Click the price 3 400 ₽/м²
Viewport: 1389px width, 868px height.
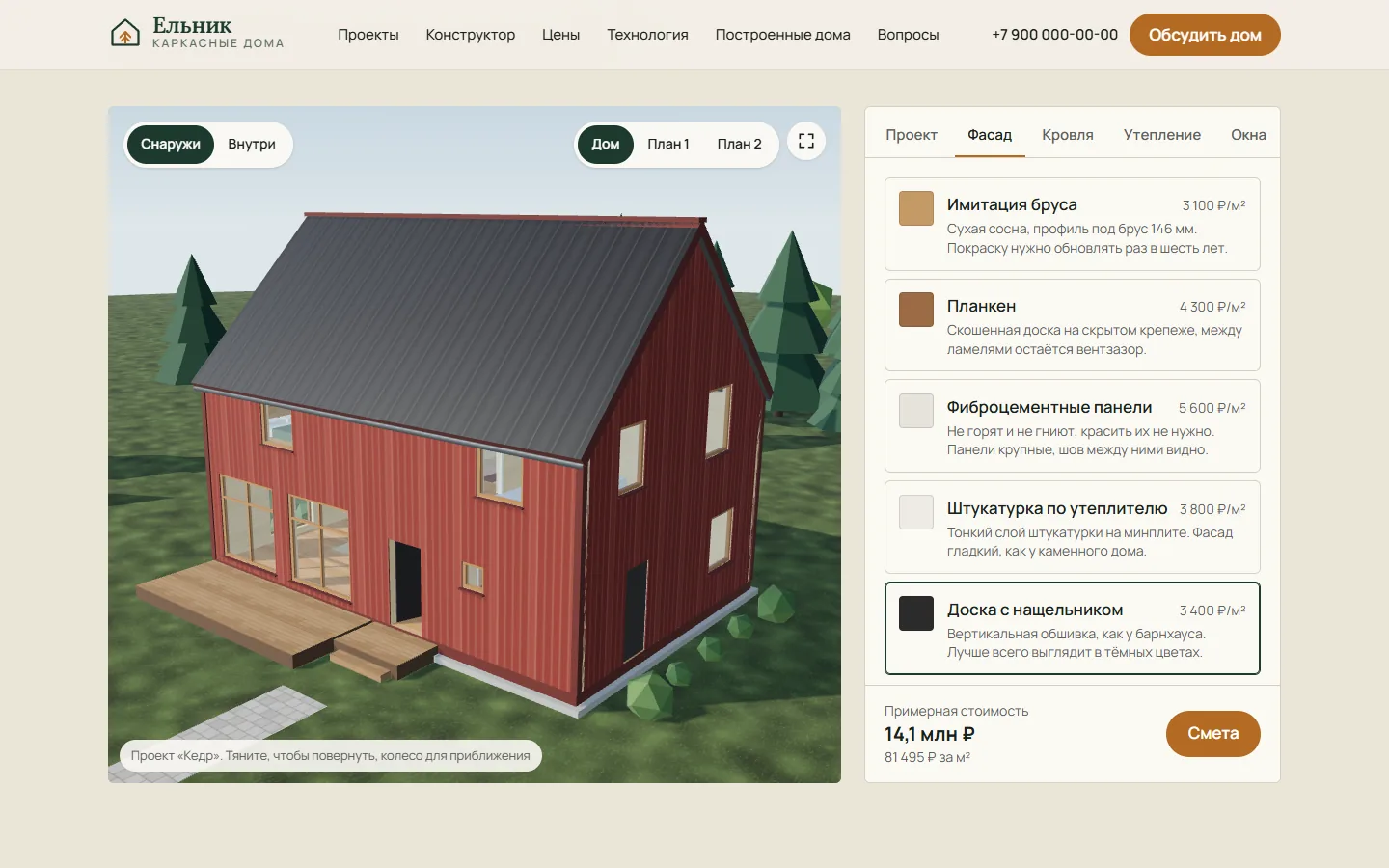click(1212, 610)
